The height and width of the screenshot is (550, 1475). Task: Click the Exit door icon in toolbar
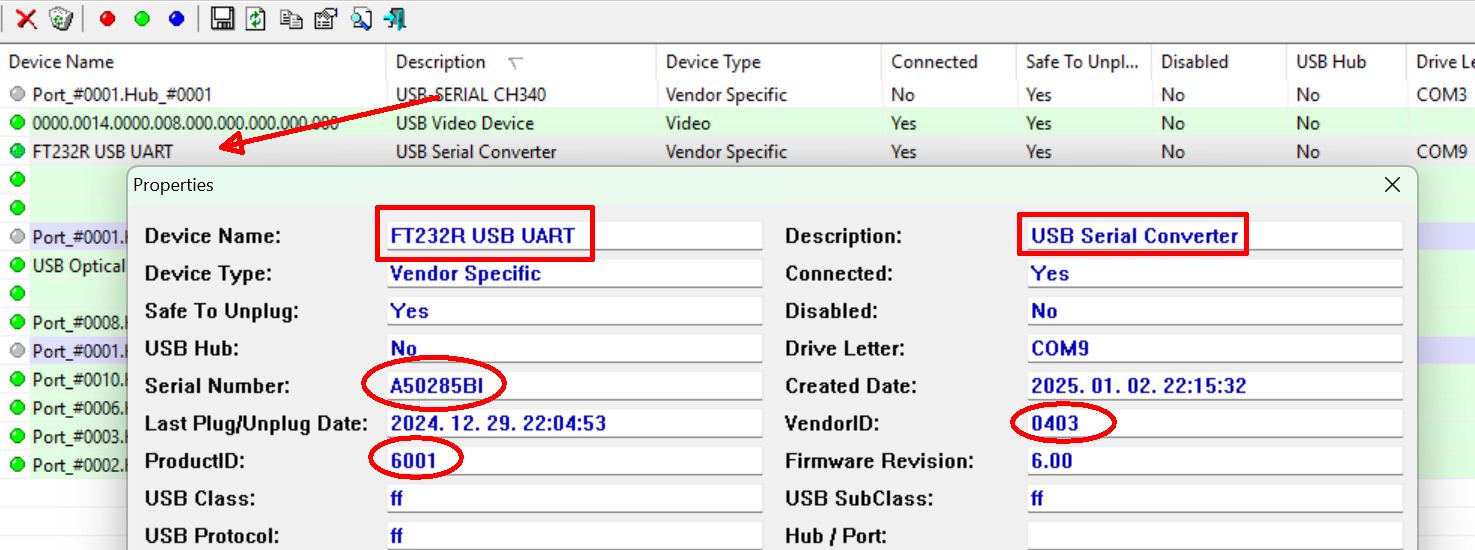395,18
